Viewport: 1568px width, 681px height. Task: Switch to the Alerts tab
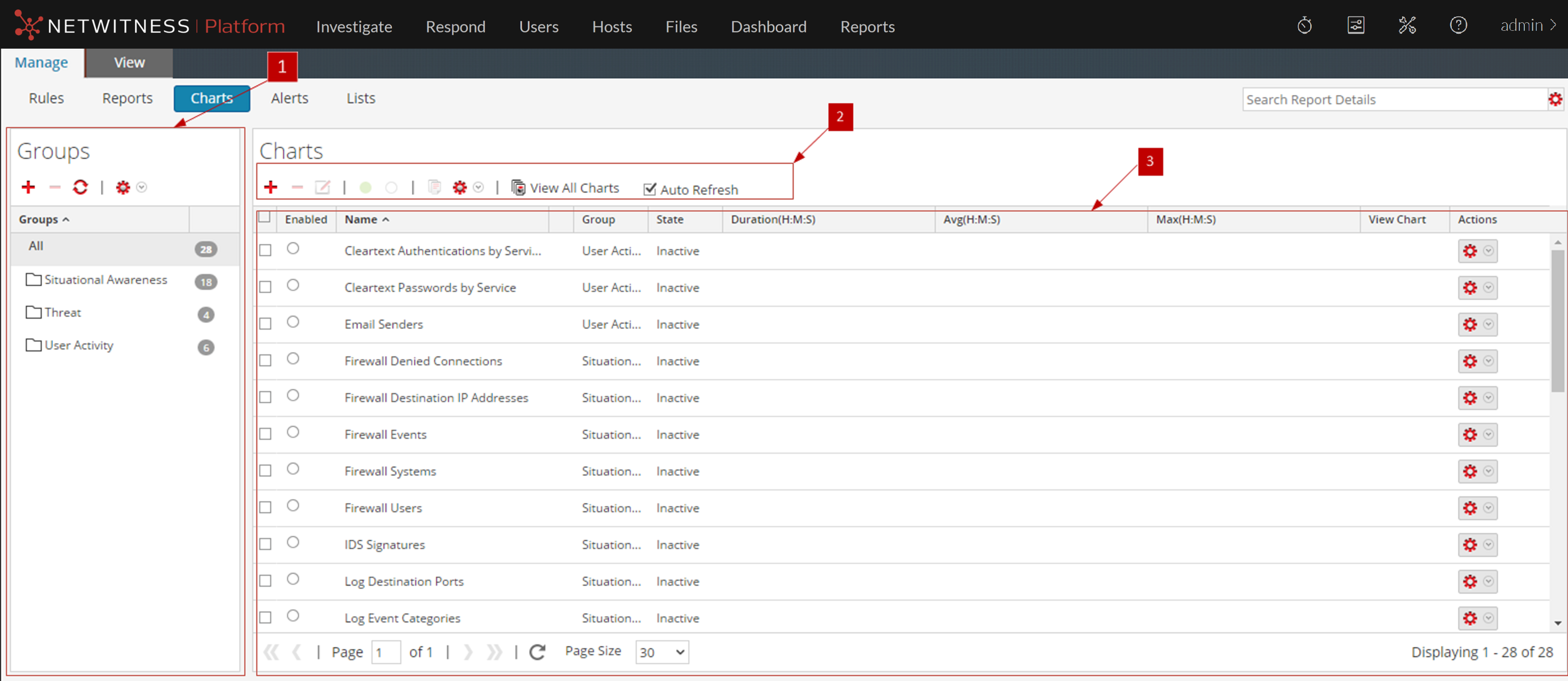(x=289, y=98)
